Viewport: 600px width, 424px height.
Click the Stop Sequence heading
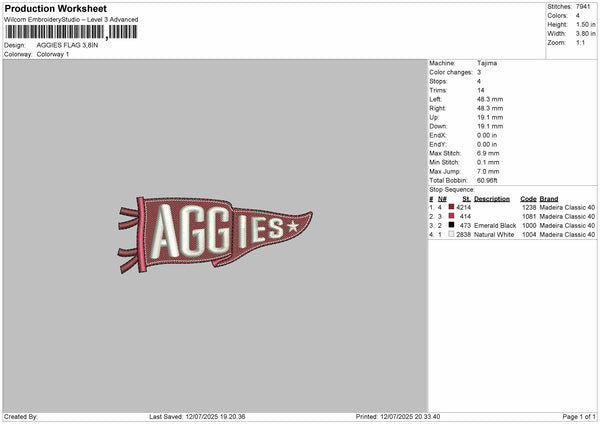(452, 189)
